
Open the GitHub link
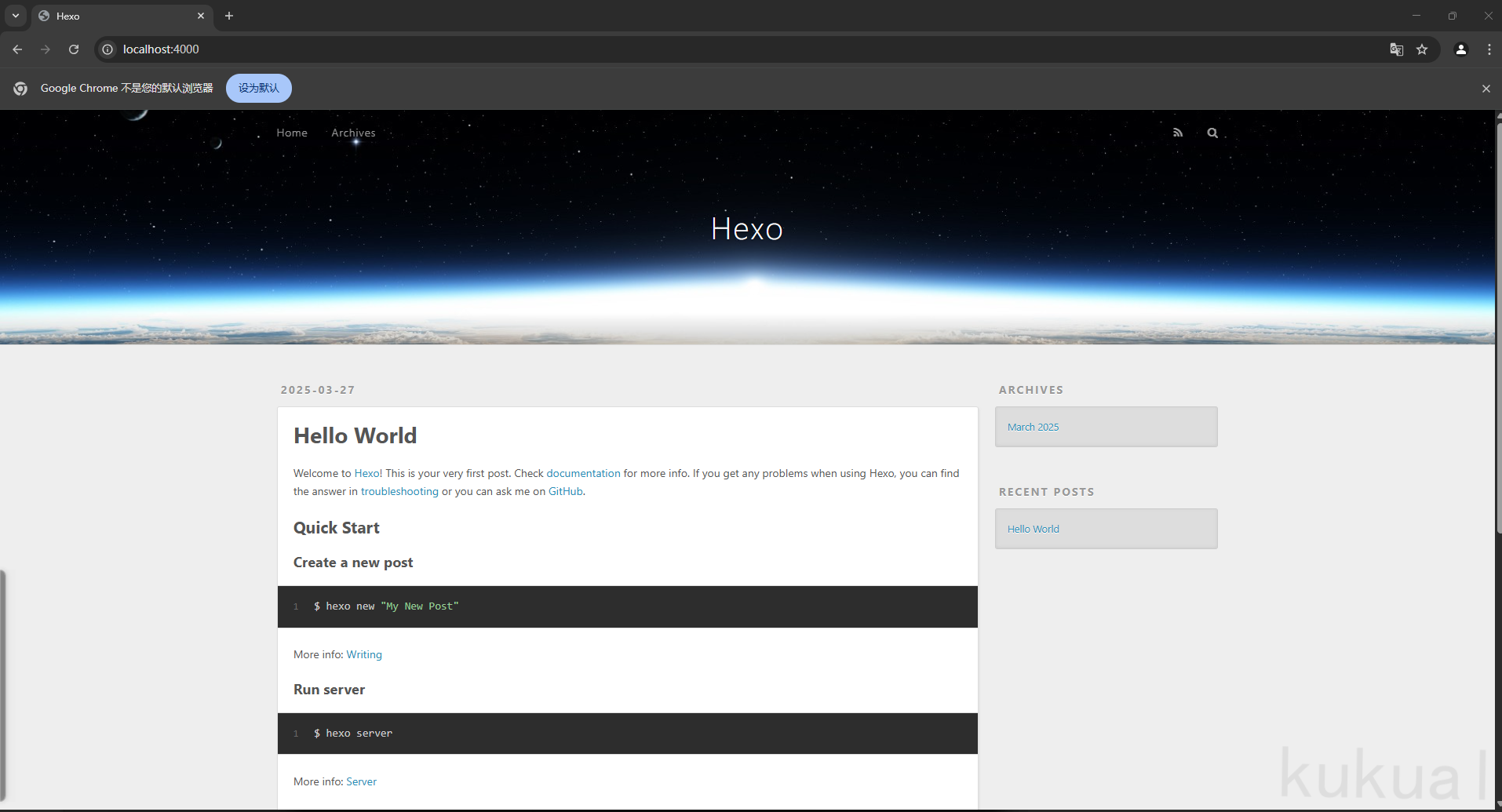click(565, 491)
